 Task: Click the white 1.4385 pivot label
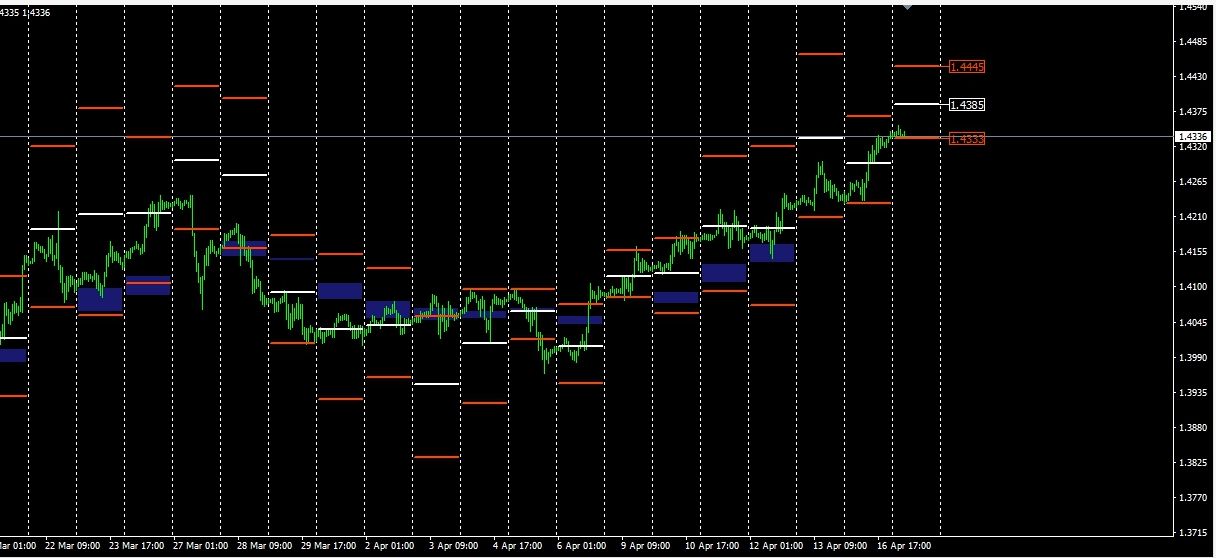click(967, 105)
